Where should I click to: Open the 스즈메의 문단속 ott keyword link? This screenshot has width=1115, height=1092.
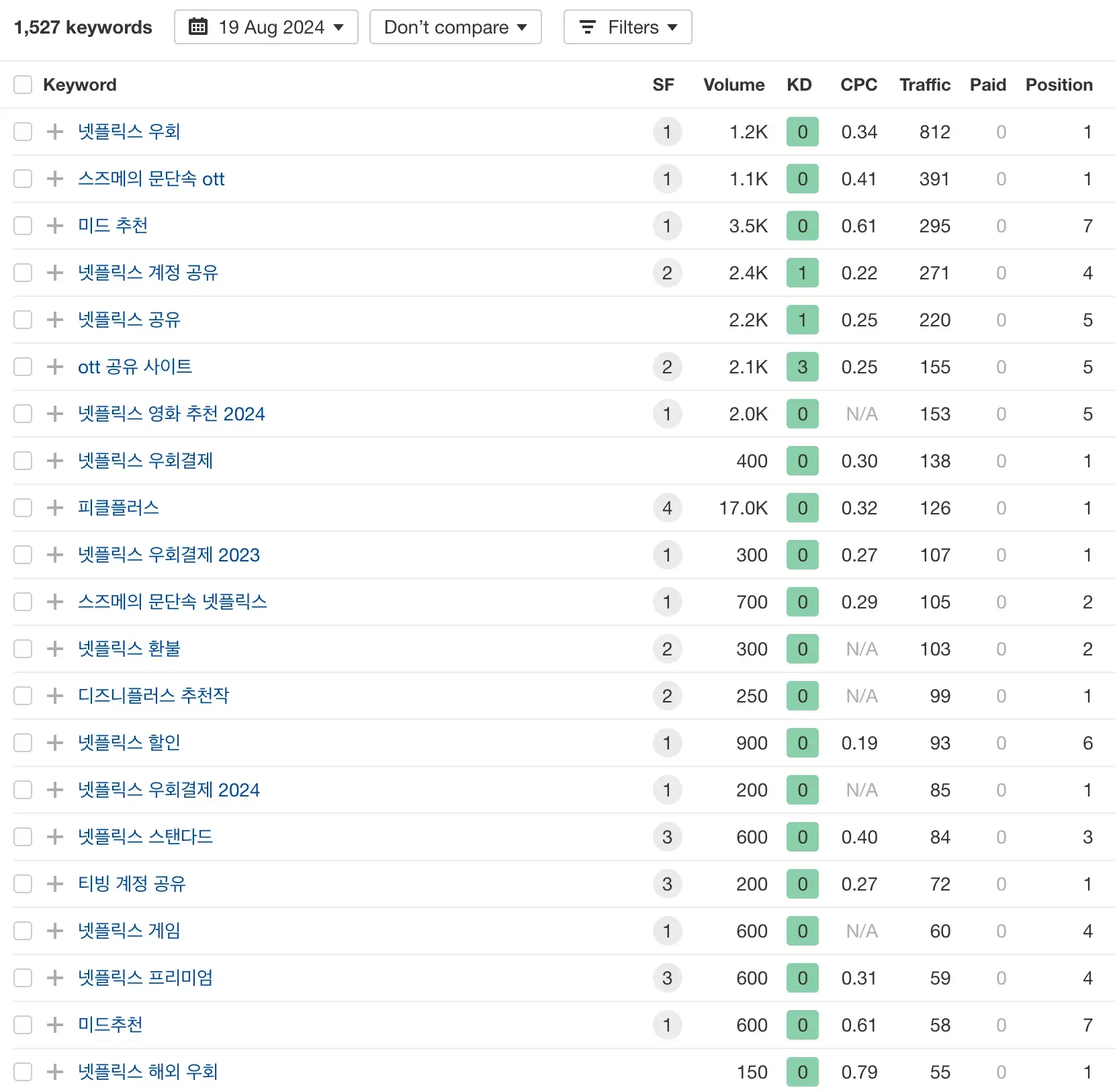click(151, 179)
